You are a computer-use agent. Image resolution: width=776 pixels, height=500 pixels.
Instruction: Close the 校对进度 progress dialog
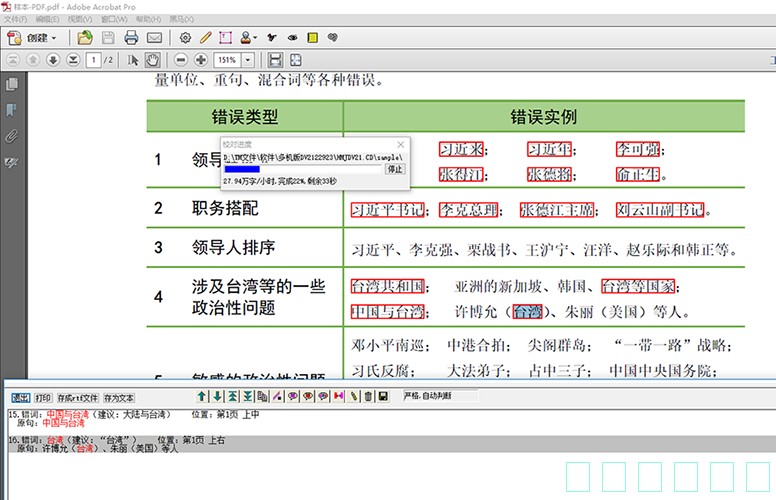coord(401,144)
